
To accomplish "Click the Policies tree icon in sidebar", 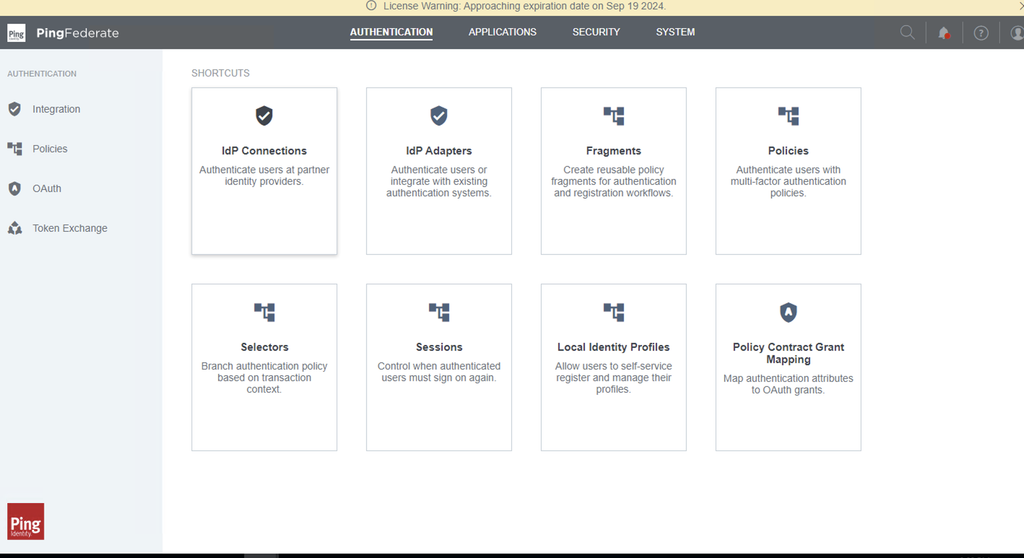I will [x=14, y=149].
